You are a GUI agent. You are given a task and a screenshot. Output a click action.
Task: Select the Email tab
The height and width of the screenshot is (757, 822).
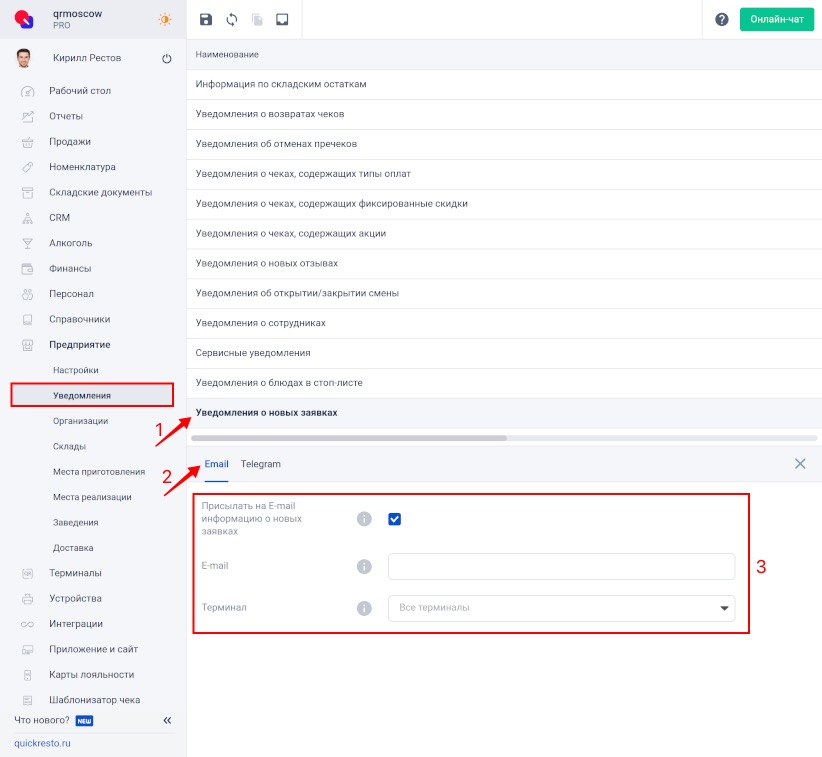tap(217, 464)
